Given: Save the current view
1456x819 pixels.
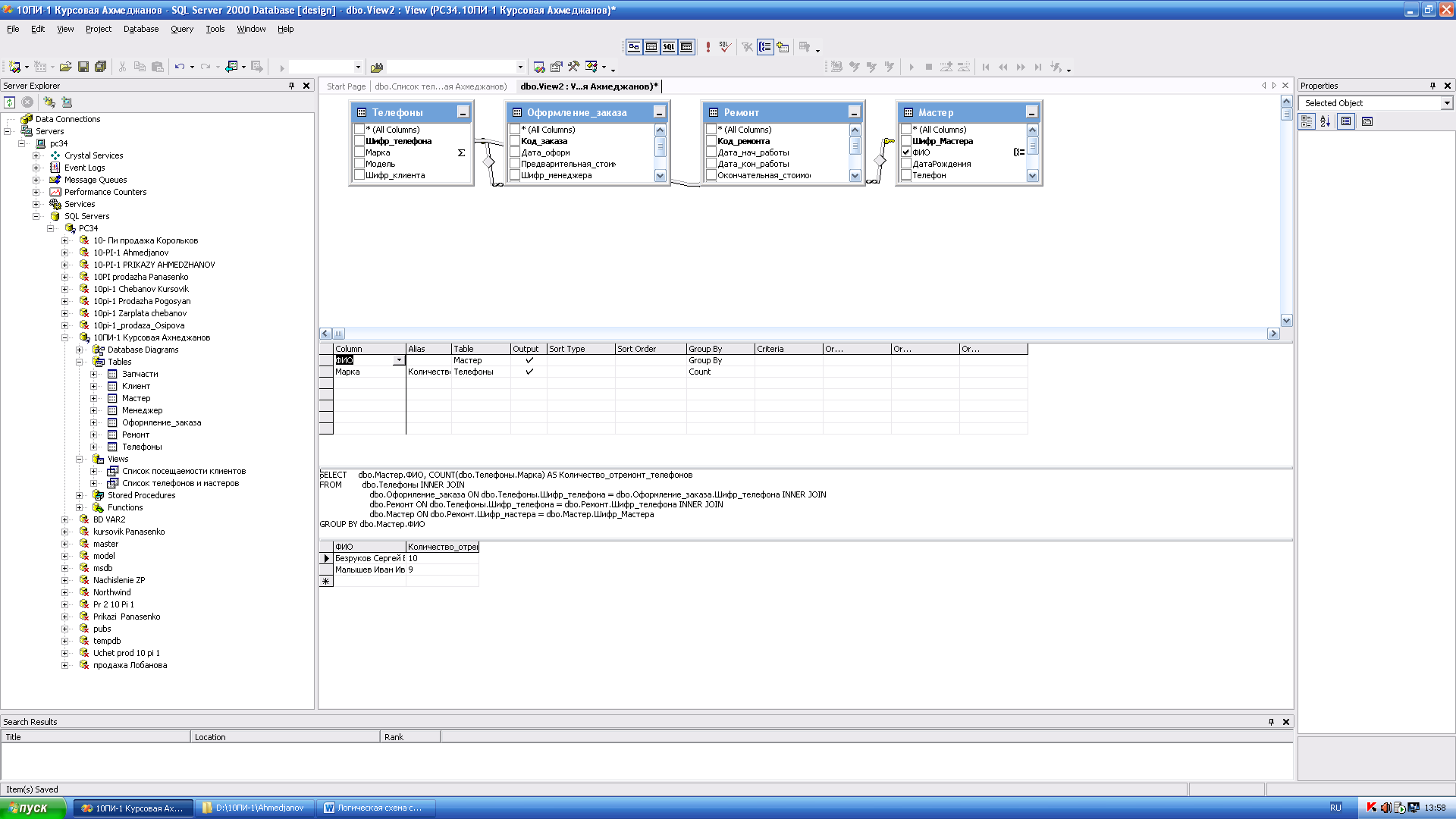Looking at the screenshot, I should click(x=83, y=67).
